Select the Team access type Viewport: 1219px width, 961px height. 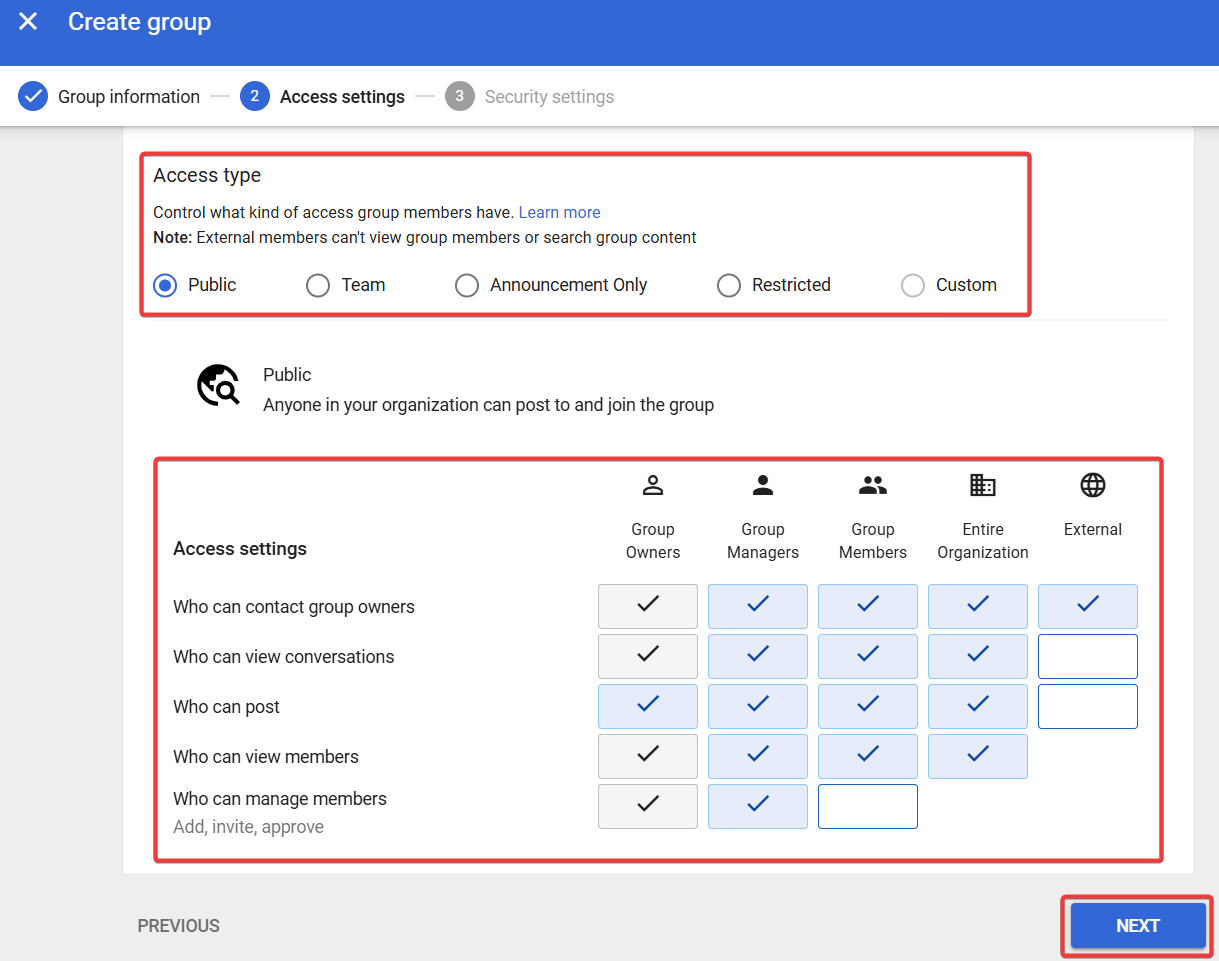click(x=318, y=285)
